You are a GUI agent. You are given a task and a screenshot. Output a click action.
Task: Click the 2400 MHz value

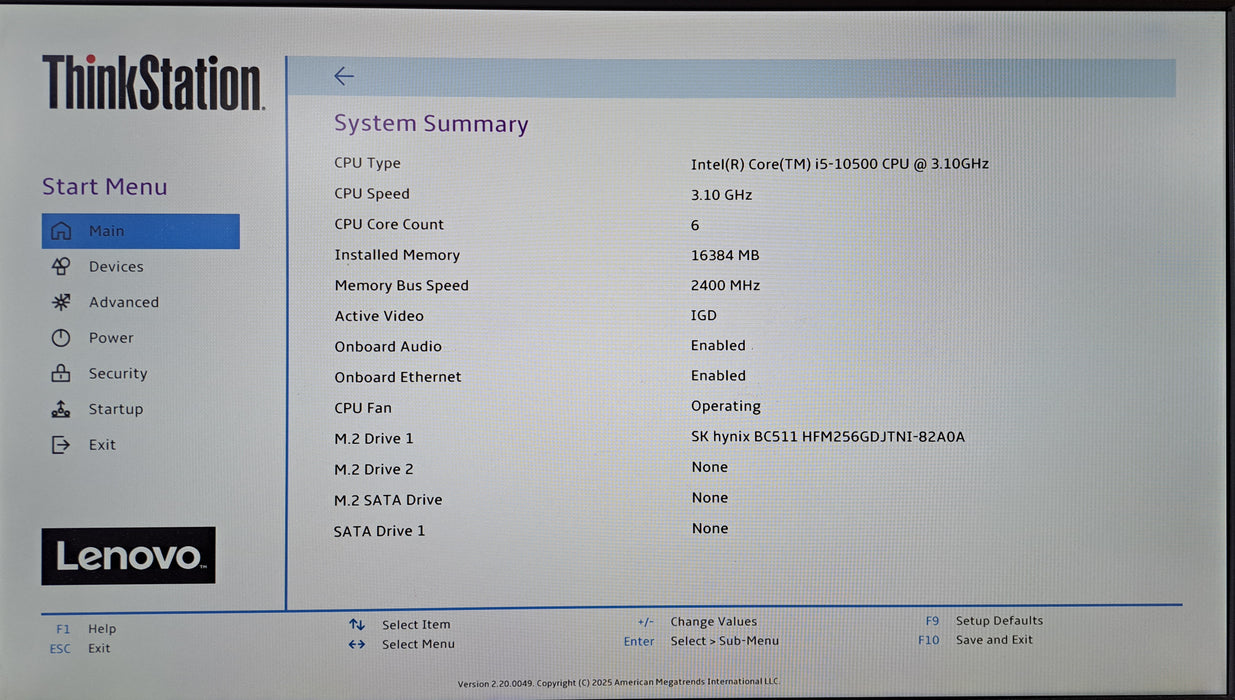(x=725, y=286)
